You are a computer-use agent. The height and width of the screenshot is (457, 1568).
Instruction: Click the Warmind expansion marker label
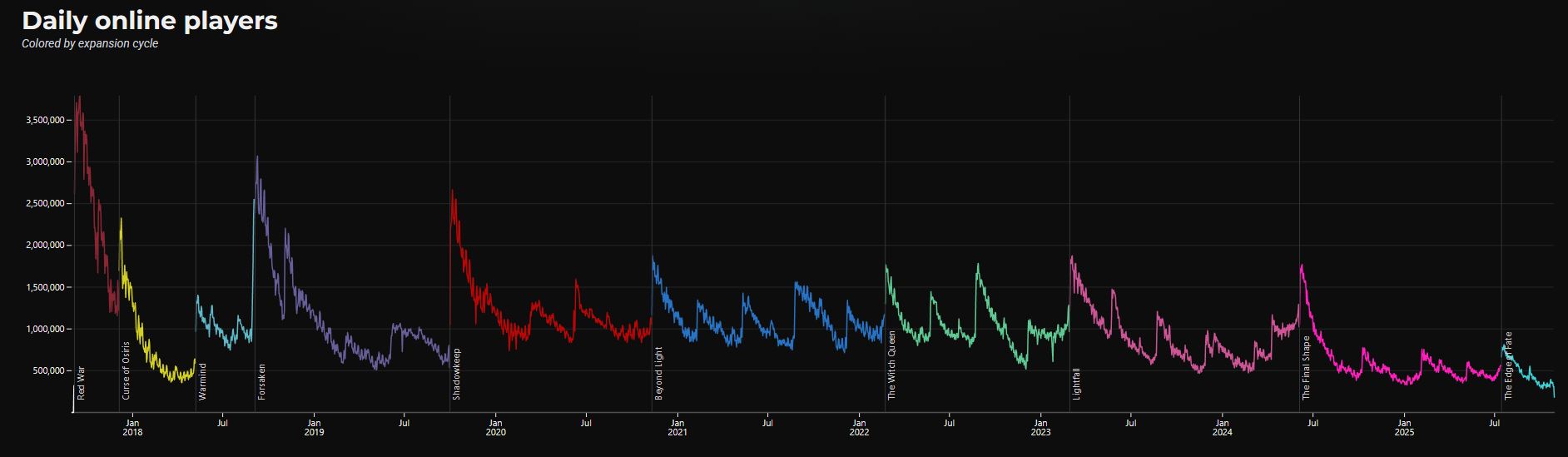203,381
